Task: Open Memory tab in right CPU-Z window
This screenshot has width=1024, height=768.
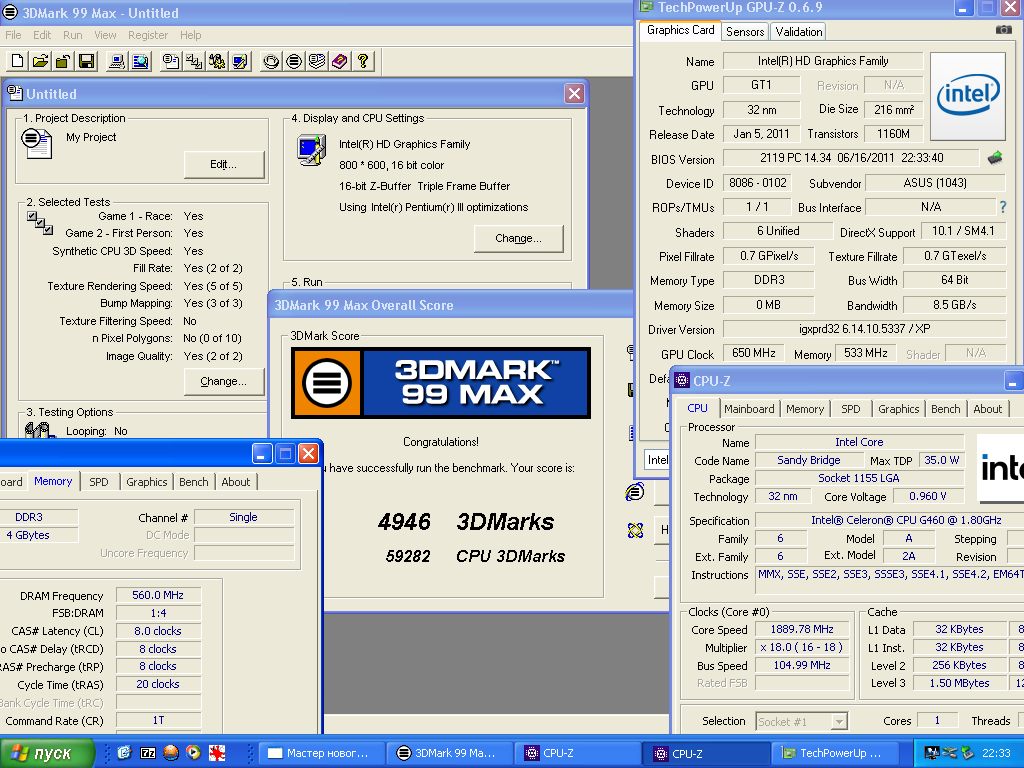Action: tap(805, 409)
